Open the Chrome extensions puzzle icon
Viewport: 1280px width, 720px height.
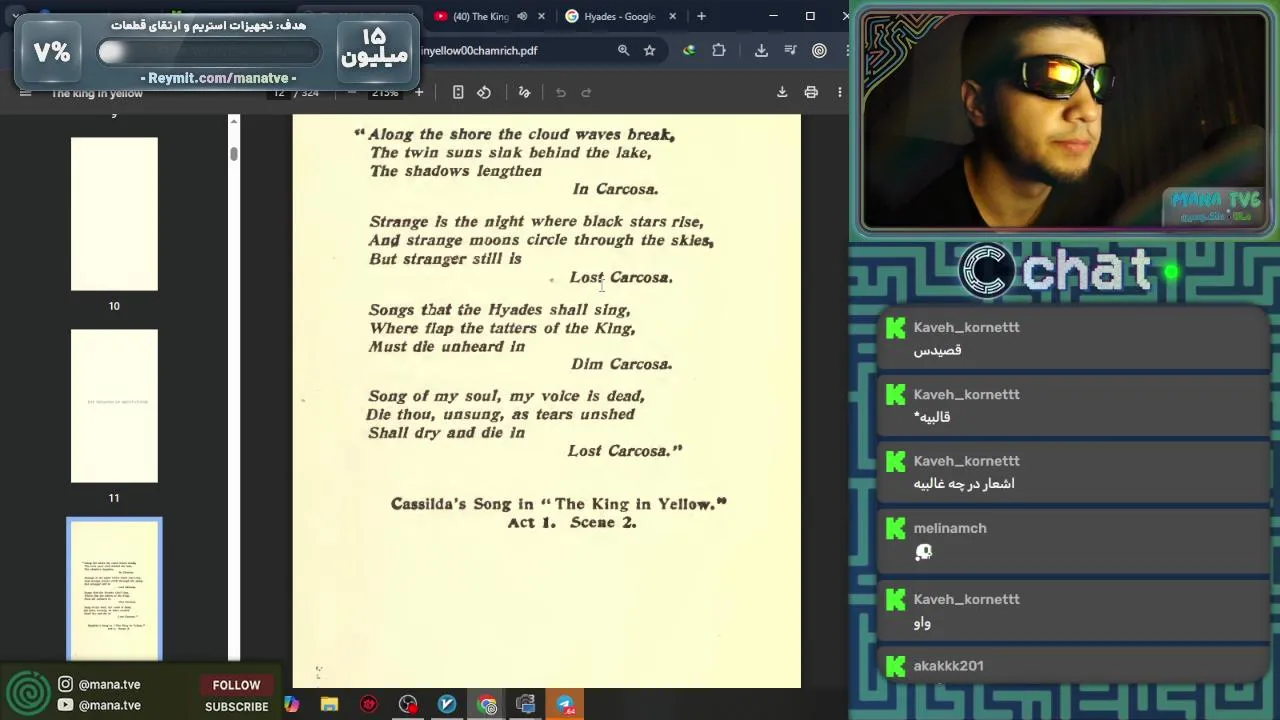pos(719,50)
